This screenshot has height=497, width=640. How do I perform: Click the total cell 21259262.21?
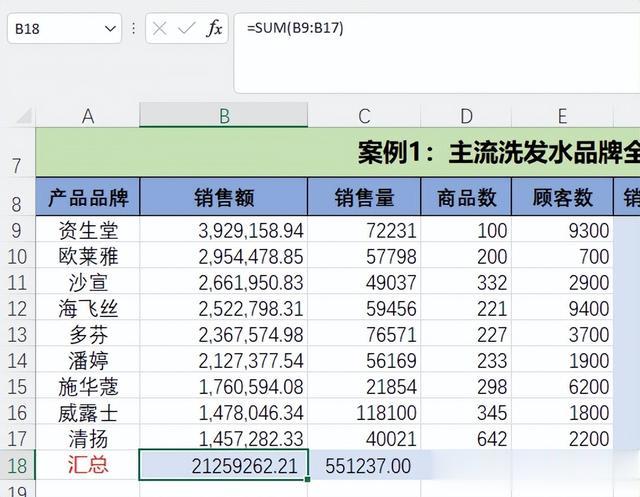tap(224, 465)
